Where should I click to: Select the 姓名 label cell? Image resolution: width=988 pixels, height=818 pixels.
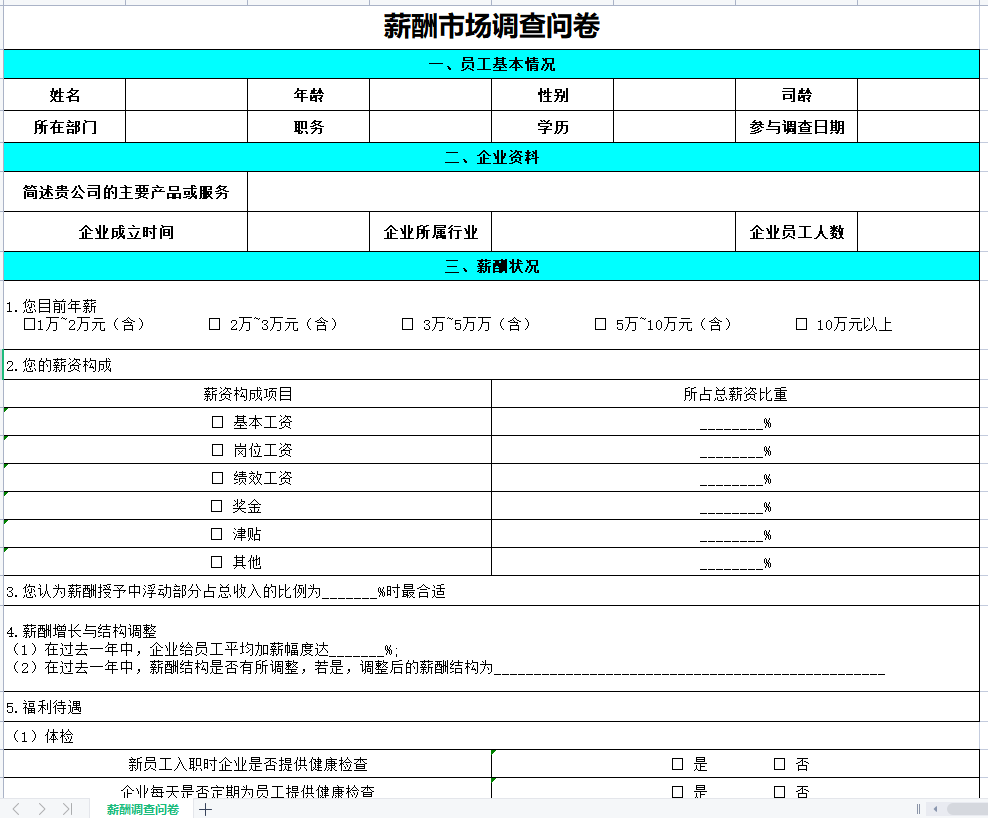pyautogui.click(x=65, y=95)
